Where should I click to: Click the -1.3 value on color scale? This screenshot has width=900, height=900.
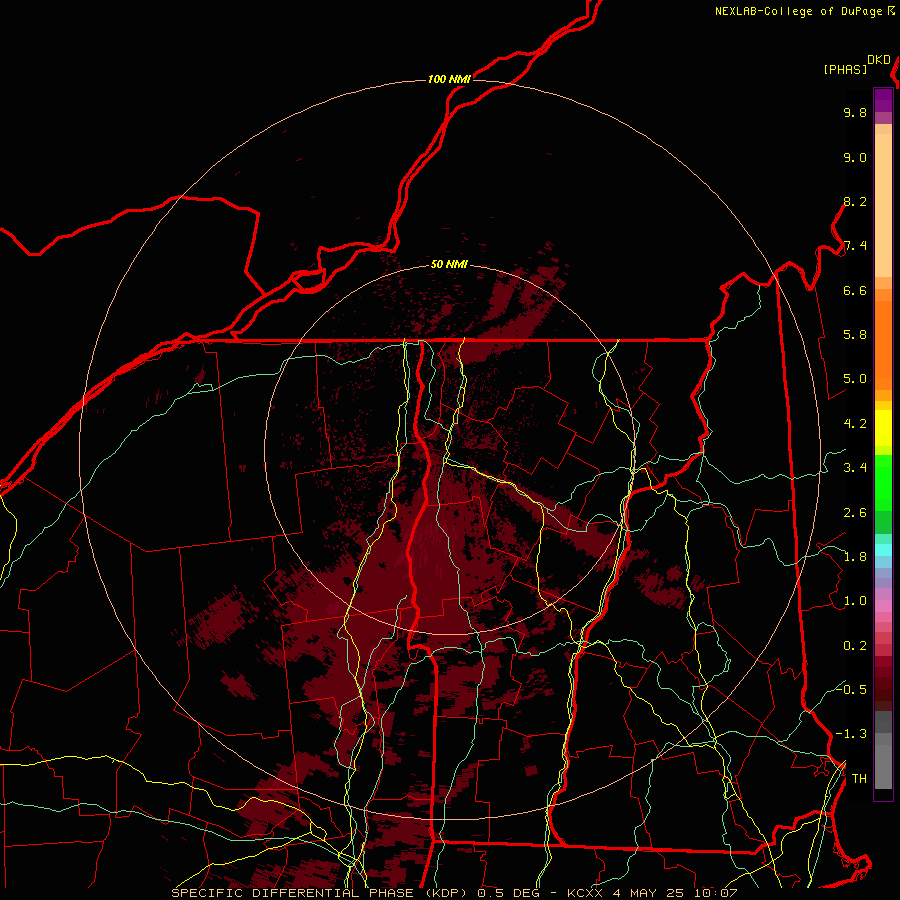point(851,734)
